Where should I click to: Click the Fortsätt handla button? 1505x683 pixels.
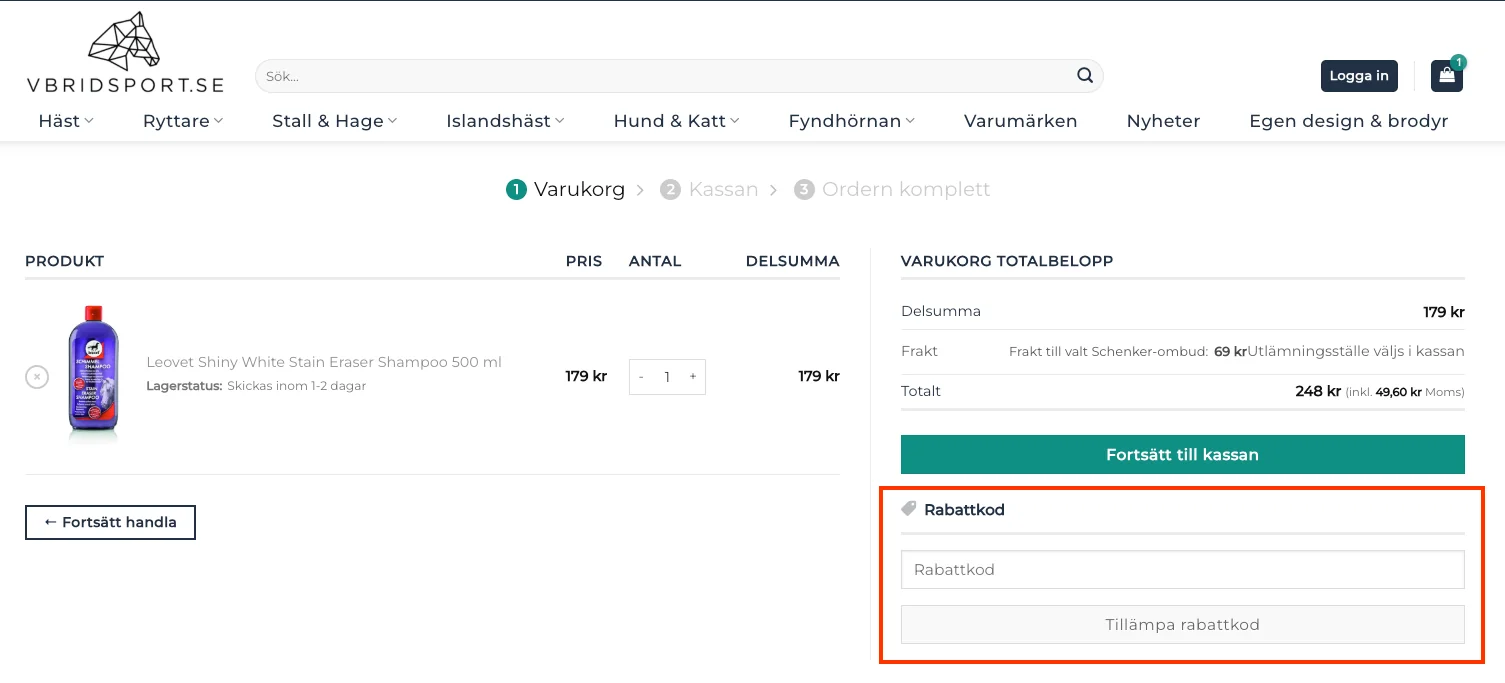point(110,522)
